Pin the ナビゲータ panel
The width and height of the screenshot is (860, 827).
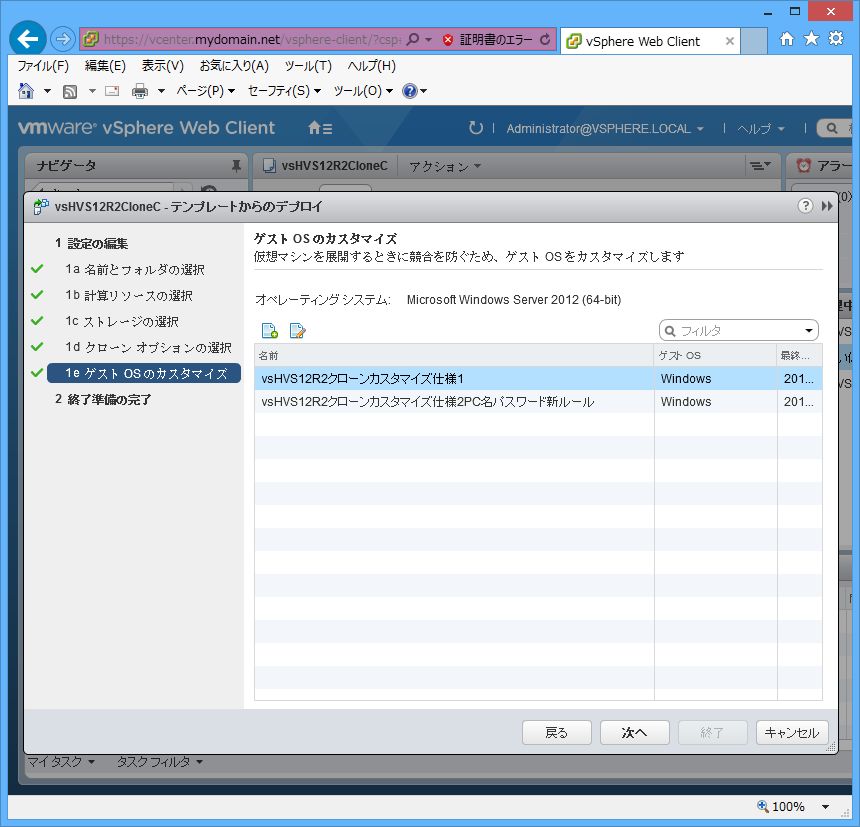236,166
